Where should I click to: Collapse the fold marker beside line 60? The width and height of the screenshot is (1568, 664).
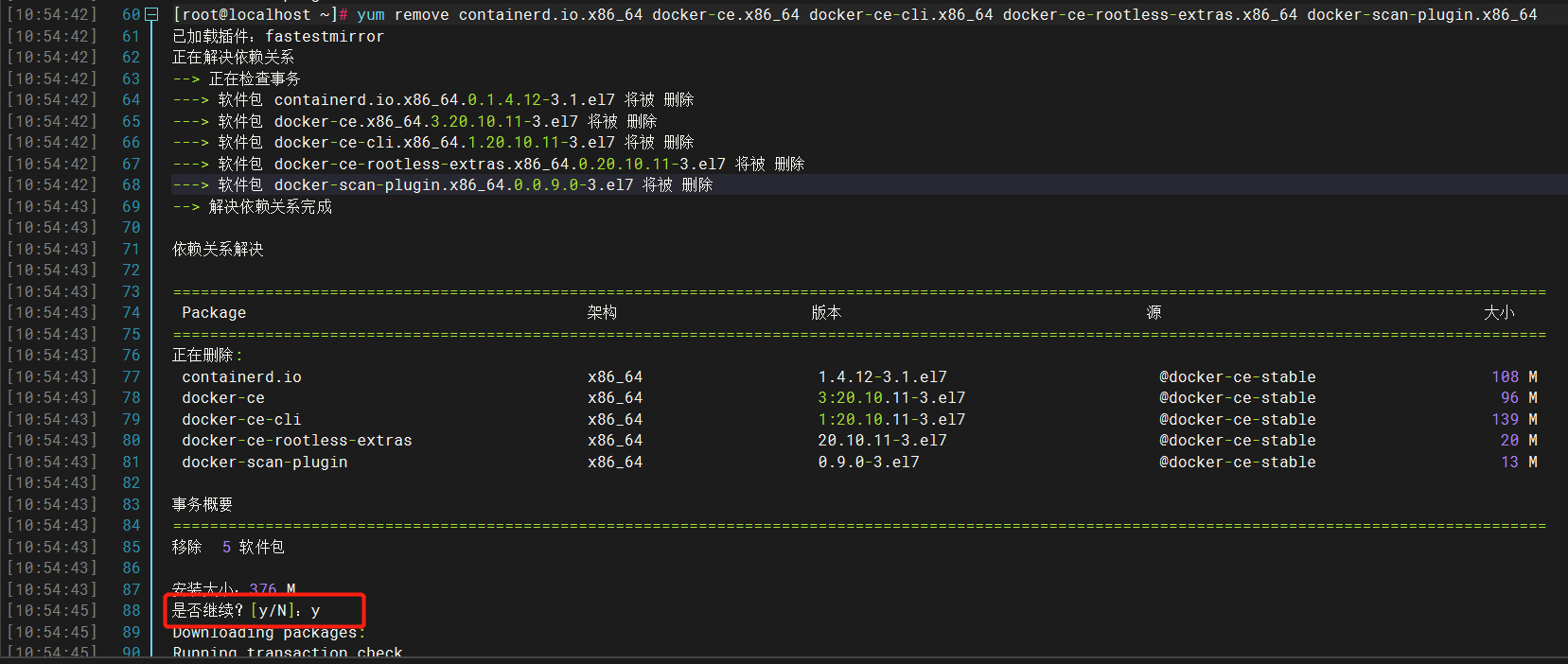tap(151, 15)
